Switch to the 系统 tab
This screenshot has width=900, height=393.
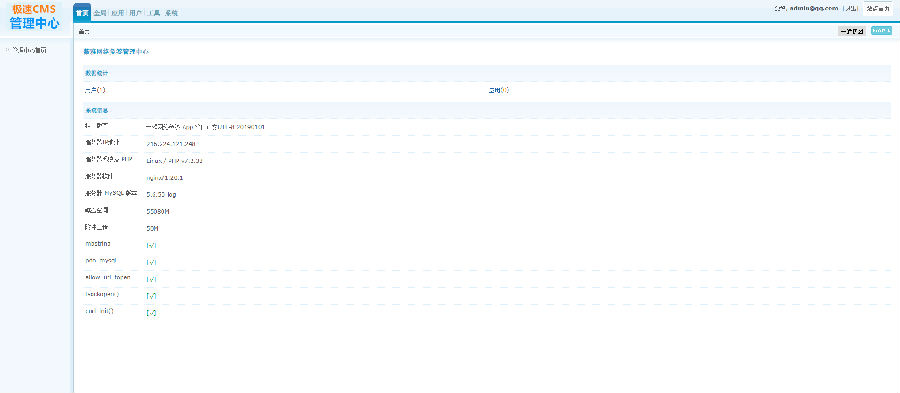click(x=171, y=13)
